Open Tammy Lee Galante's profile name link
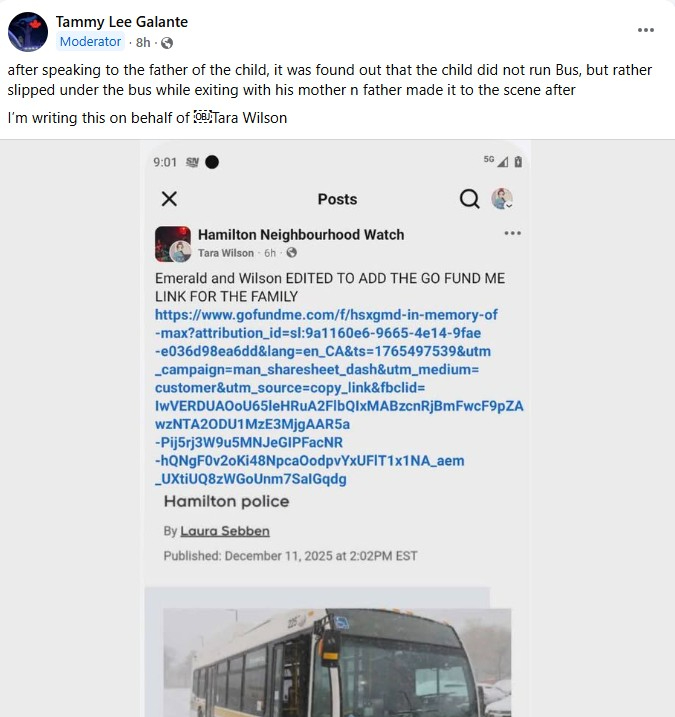 coord(122,21)
